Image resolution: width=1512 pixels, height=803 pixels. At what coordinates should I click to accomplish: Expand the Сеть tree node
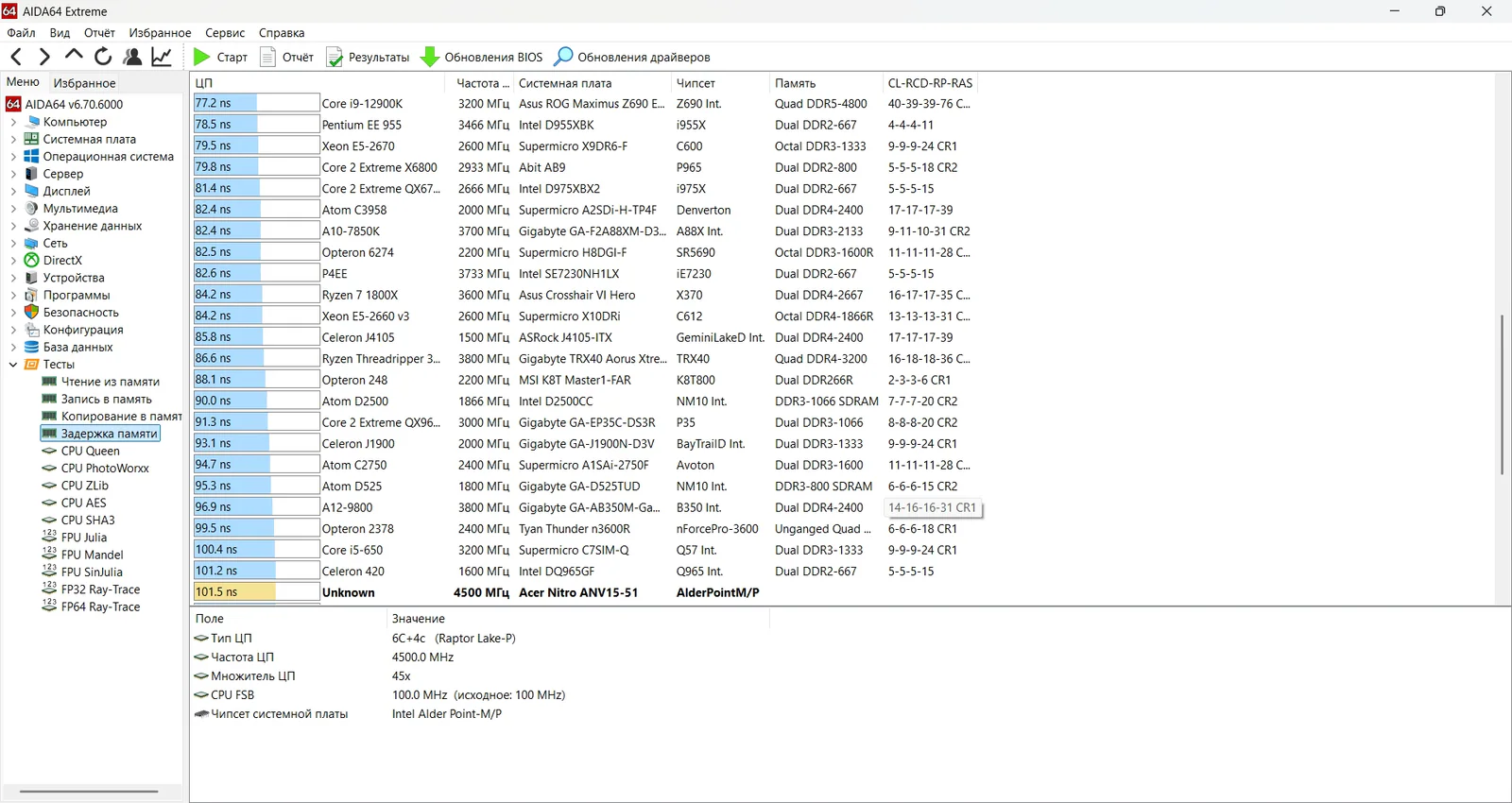[x=13, y=243]
